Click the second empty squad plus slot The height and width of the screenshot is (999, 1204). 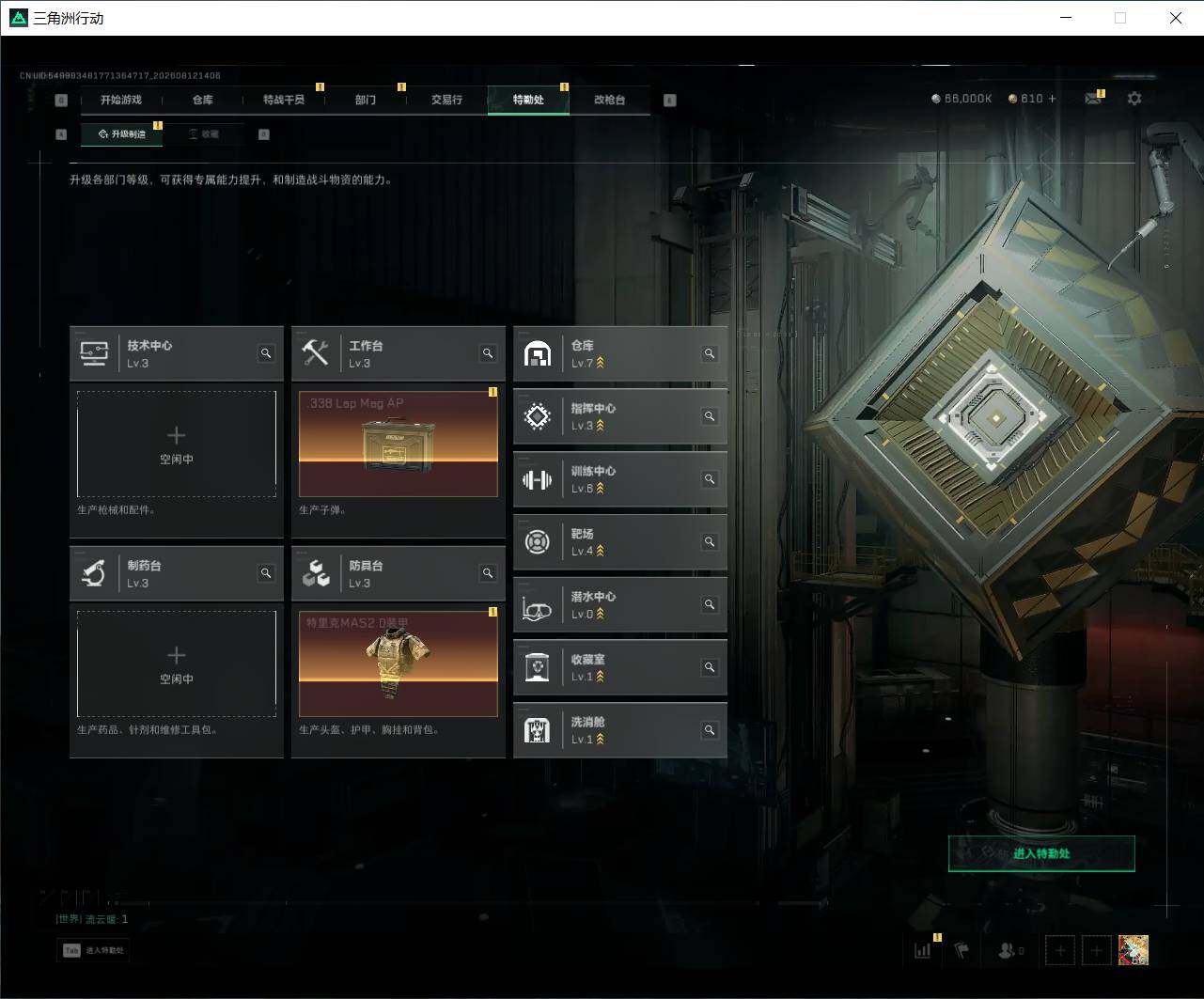coord(1096,950)
